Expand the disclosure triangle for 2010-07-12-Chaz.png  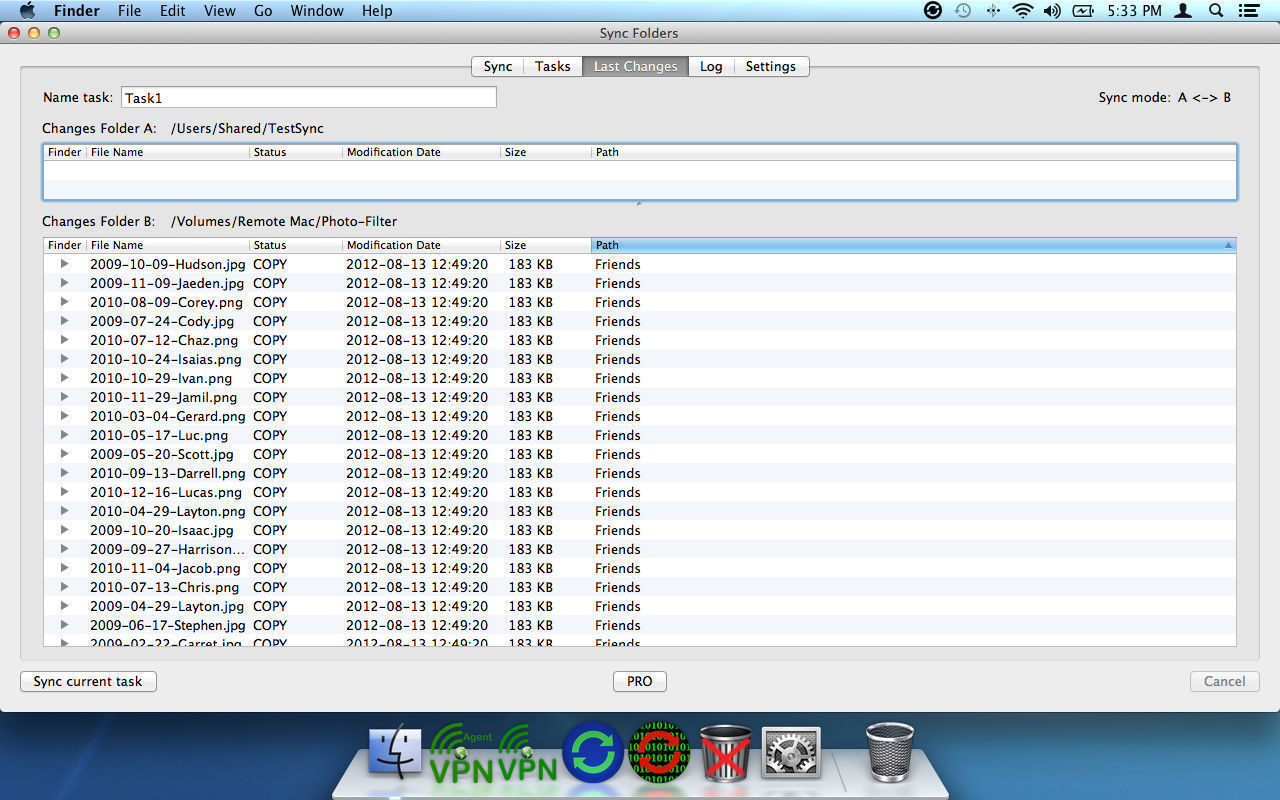[x=64, y=340]
